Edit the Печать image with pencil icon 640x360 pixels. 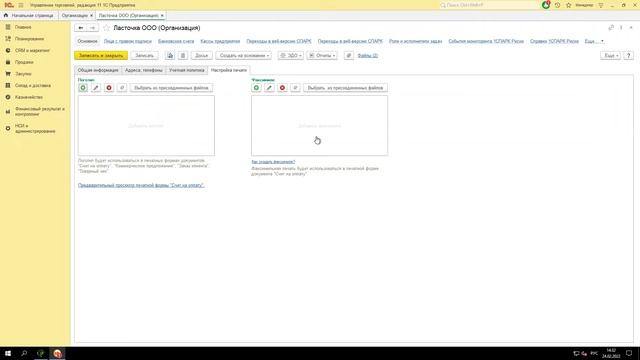tap(96, 88)
